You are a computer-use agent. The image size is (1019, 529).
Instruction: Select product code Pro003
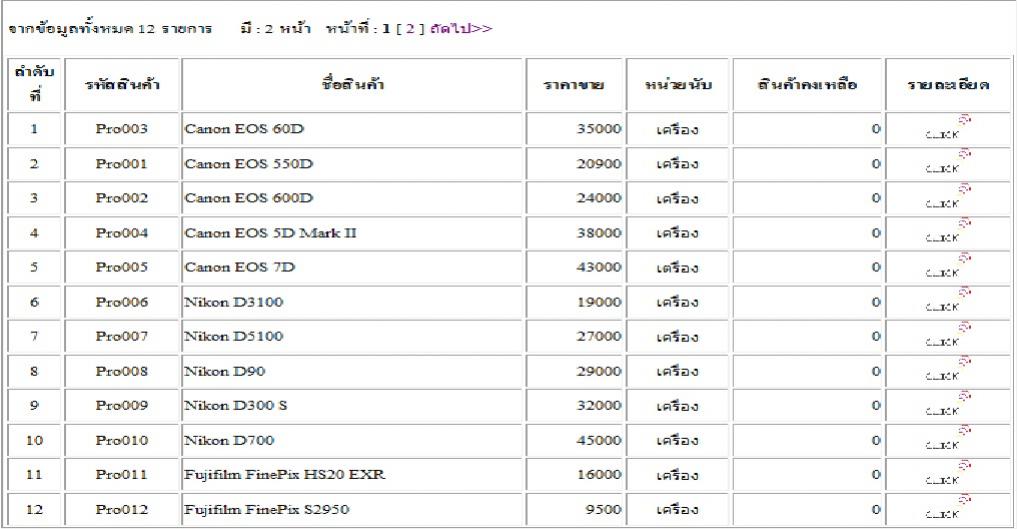point(122,129)
